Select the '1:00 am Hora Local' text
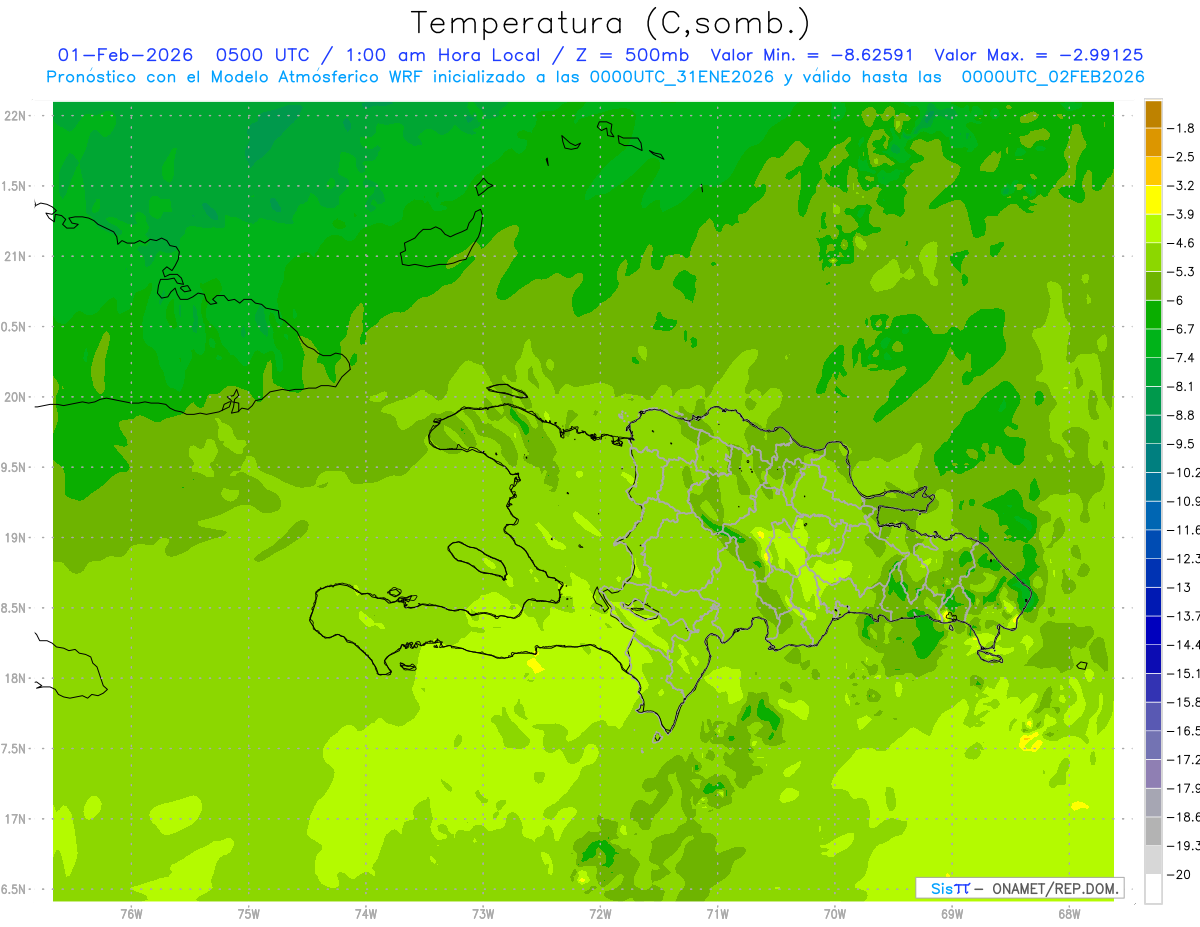 pyautogui.click(x=443, y=55)
